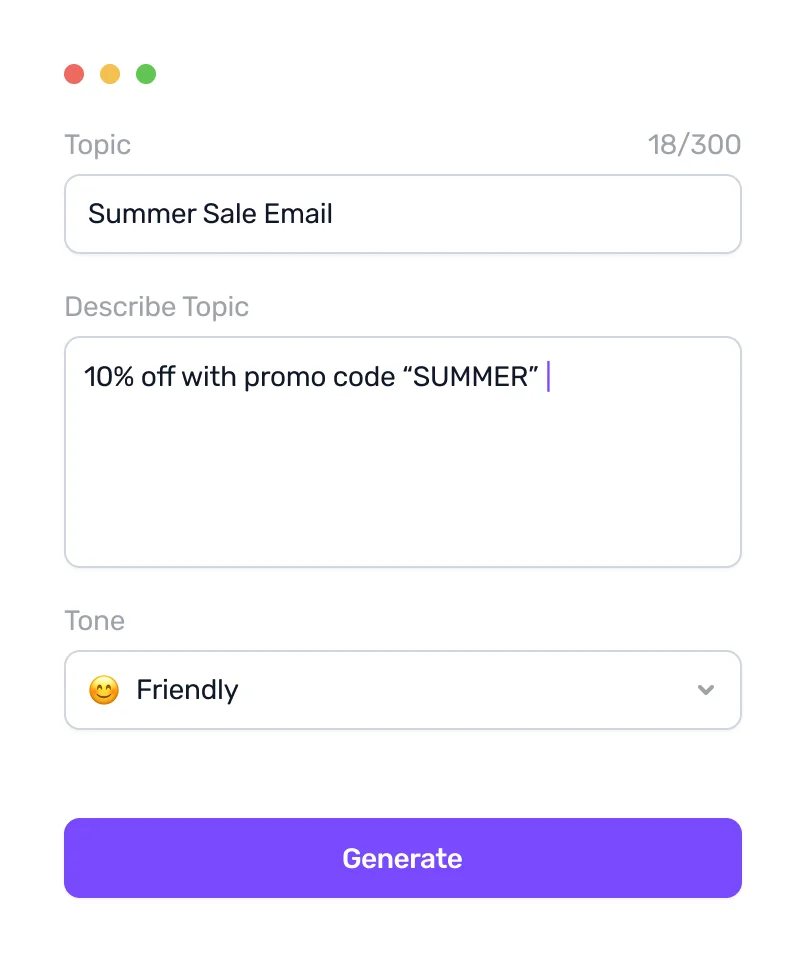The height and width of the screenshot is (962, 806).
Task: Click the smiling emoji icon in Tone
Action: [104, 690]
